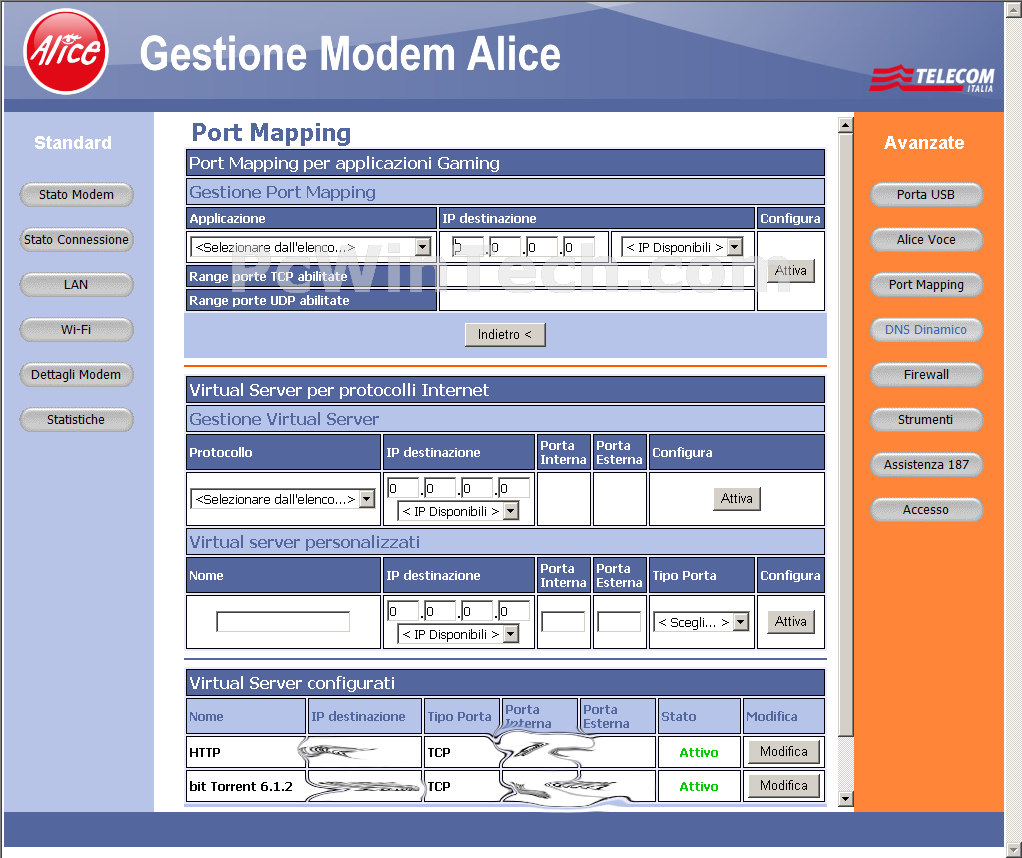Select Port Mapping in the Avanzate menu
Screen dimensions: 1022x858
coord(926,284)
